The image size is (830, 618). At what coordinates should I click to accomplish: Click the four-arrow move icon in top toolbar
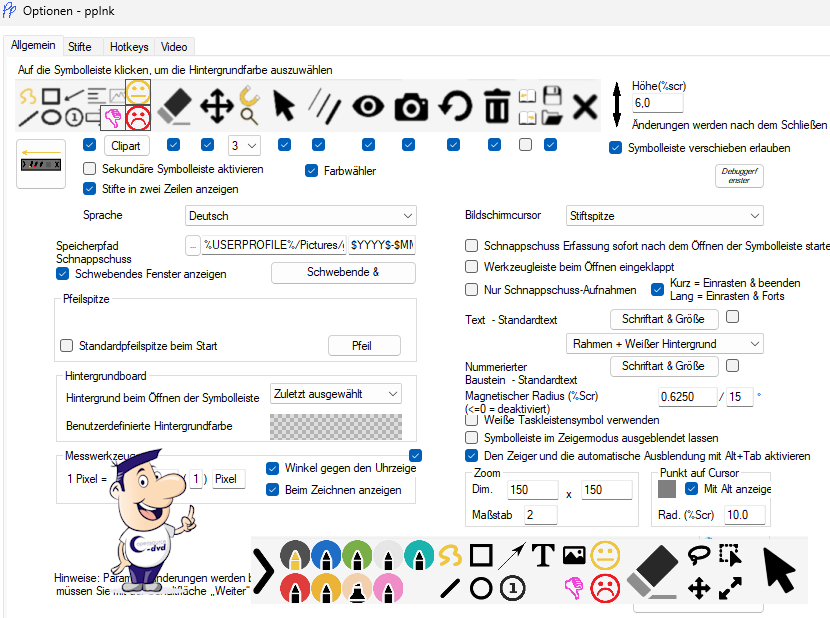pyautogui.click(x=217, y=106)
